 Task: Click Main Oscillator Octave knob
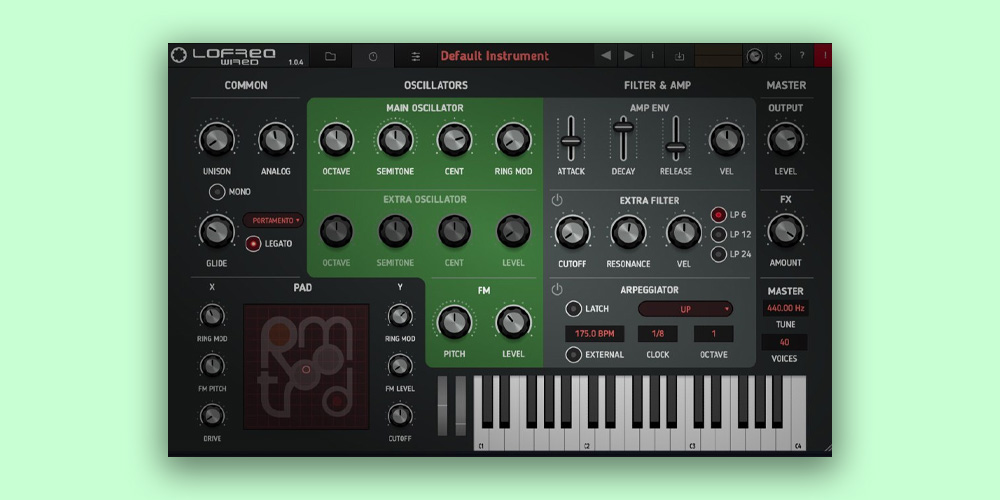tap(336, 139)
